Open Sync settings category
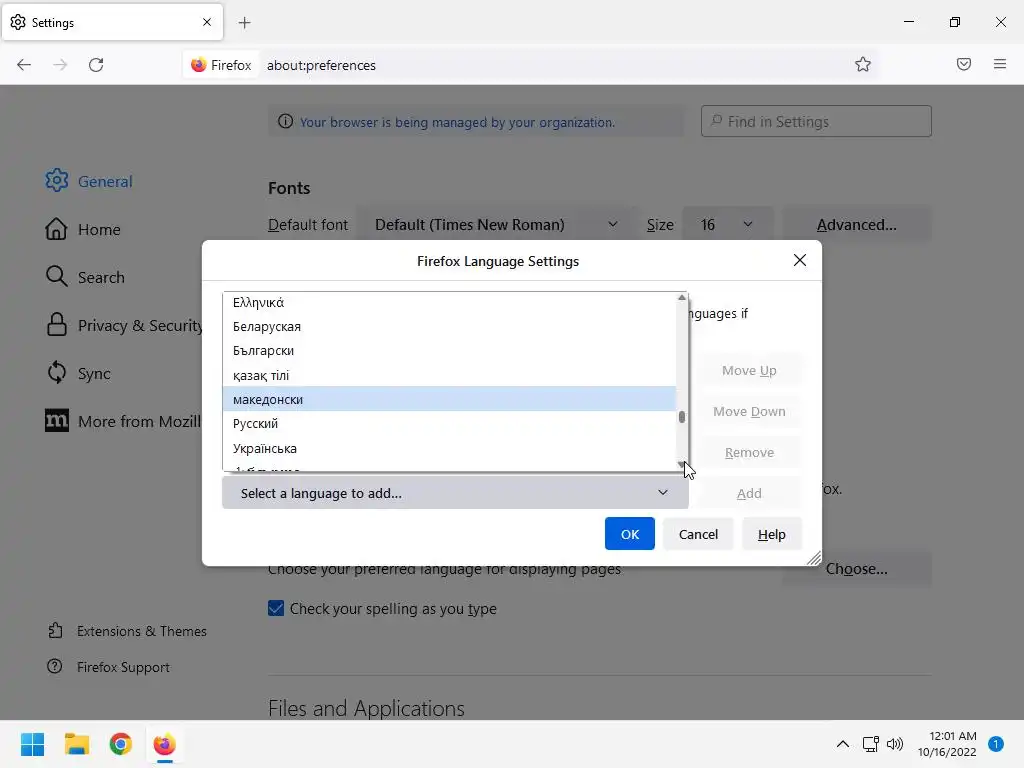Image resolution: width=1024 pixels, height=768 pixels. (78, 373)
